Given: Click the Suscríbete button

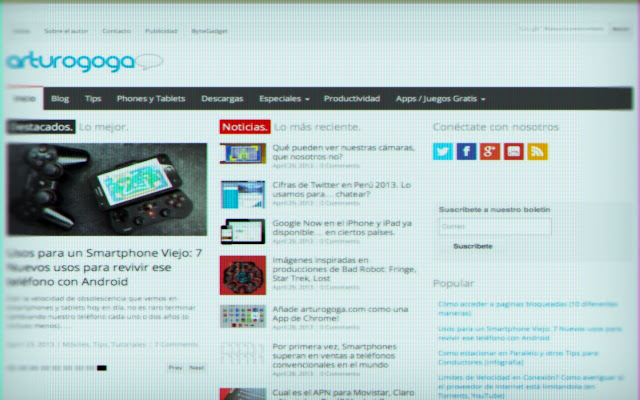Looking at the screenshot, I should click(x=473, y=246).
